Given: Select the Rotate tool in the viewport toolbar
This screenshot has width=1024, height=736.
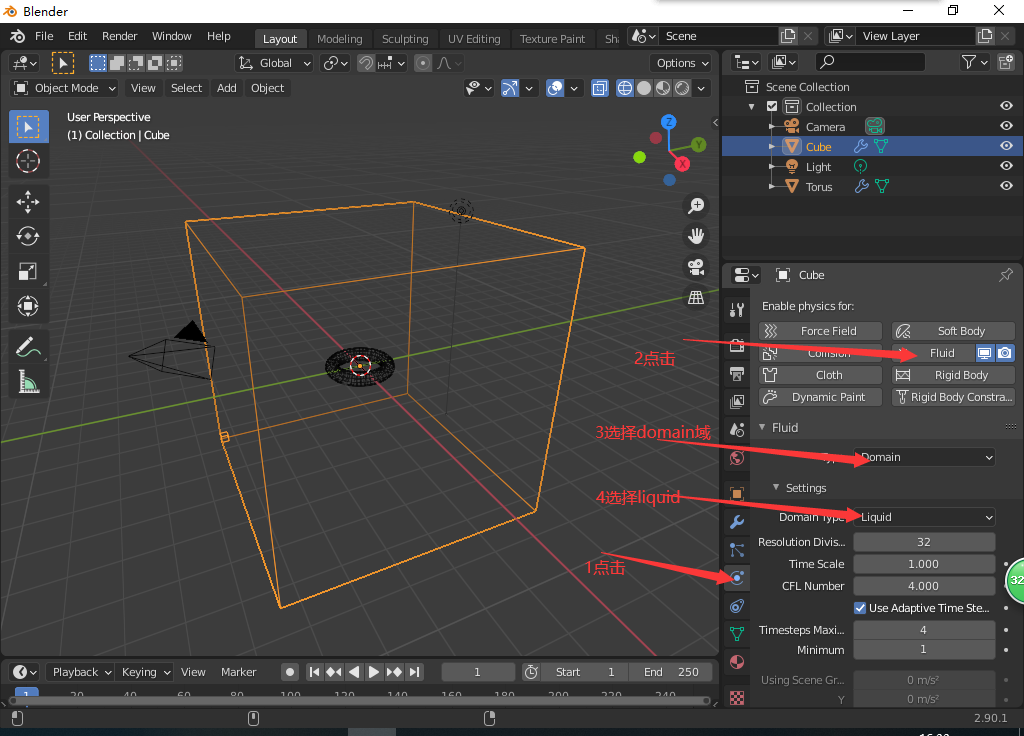Looking at the screenshot, I should (28, 236).
